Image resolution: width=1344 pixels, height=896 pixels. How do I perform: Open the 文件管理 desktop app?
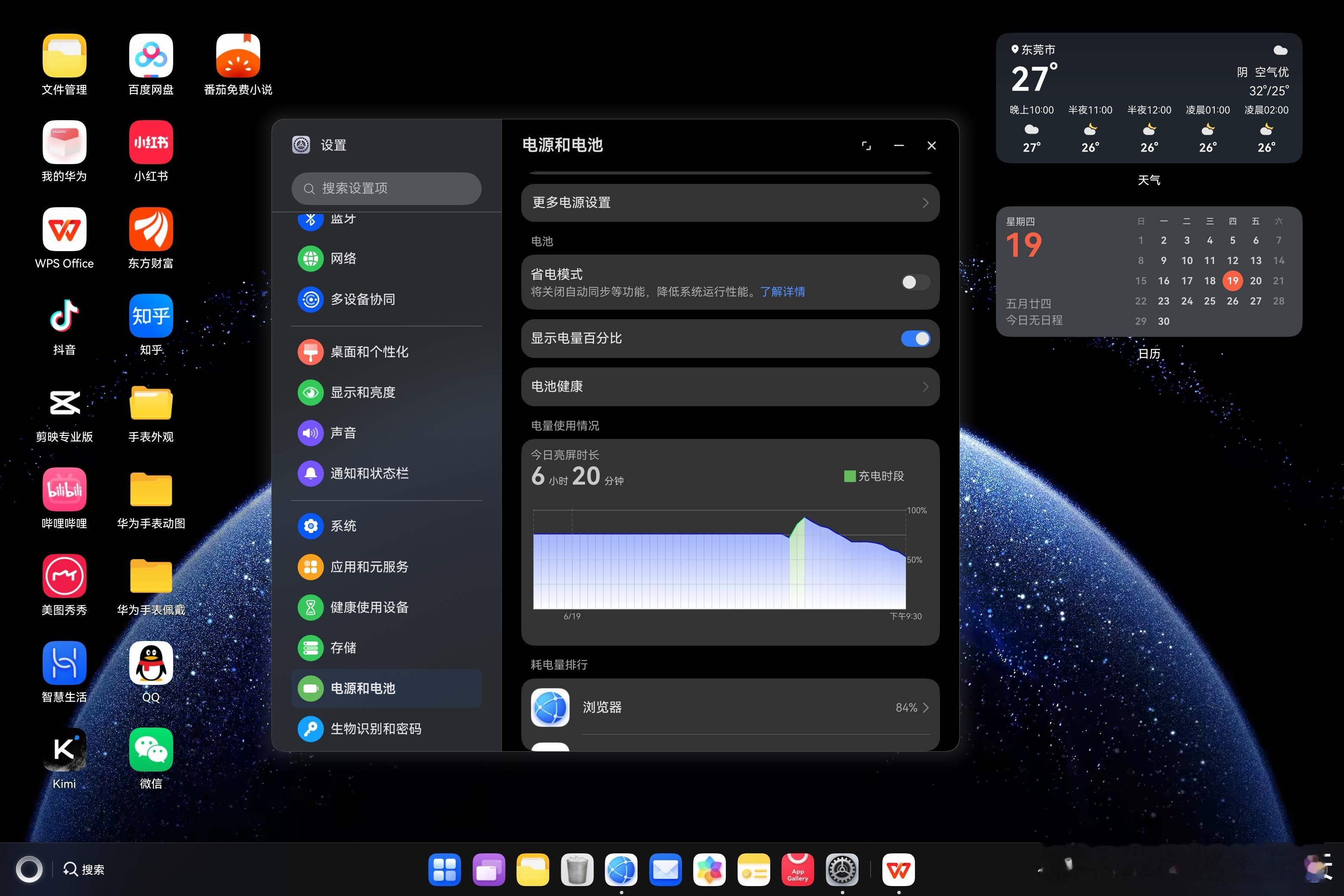(64, 56)
